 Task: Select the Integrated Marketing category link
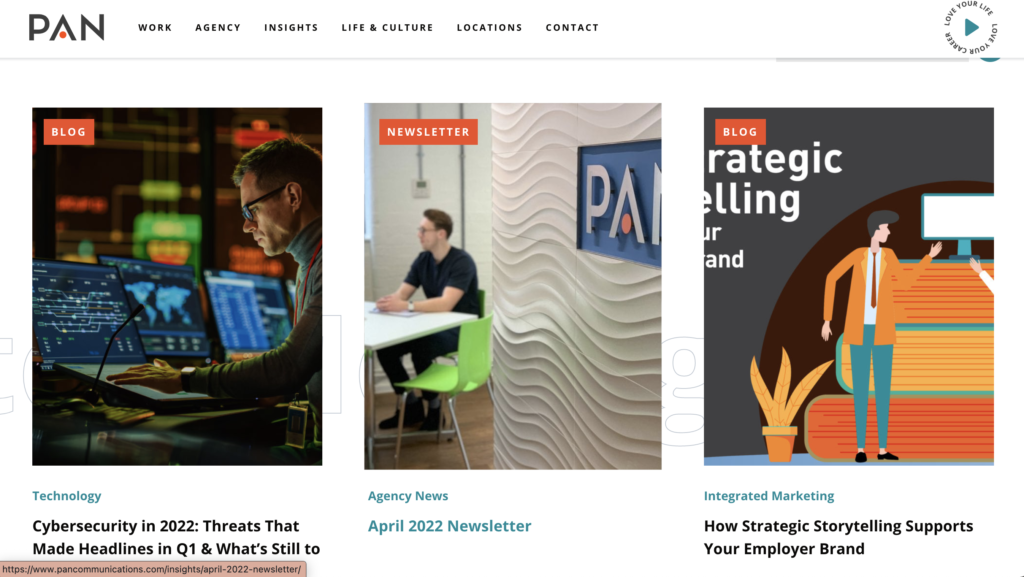769,496
